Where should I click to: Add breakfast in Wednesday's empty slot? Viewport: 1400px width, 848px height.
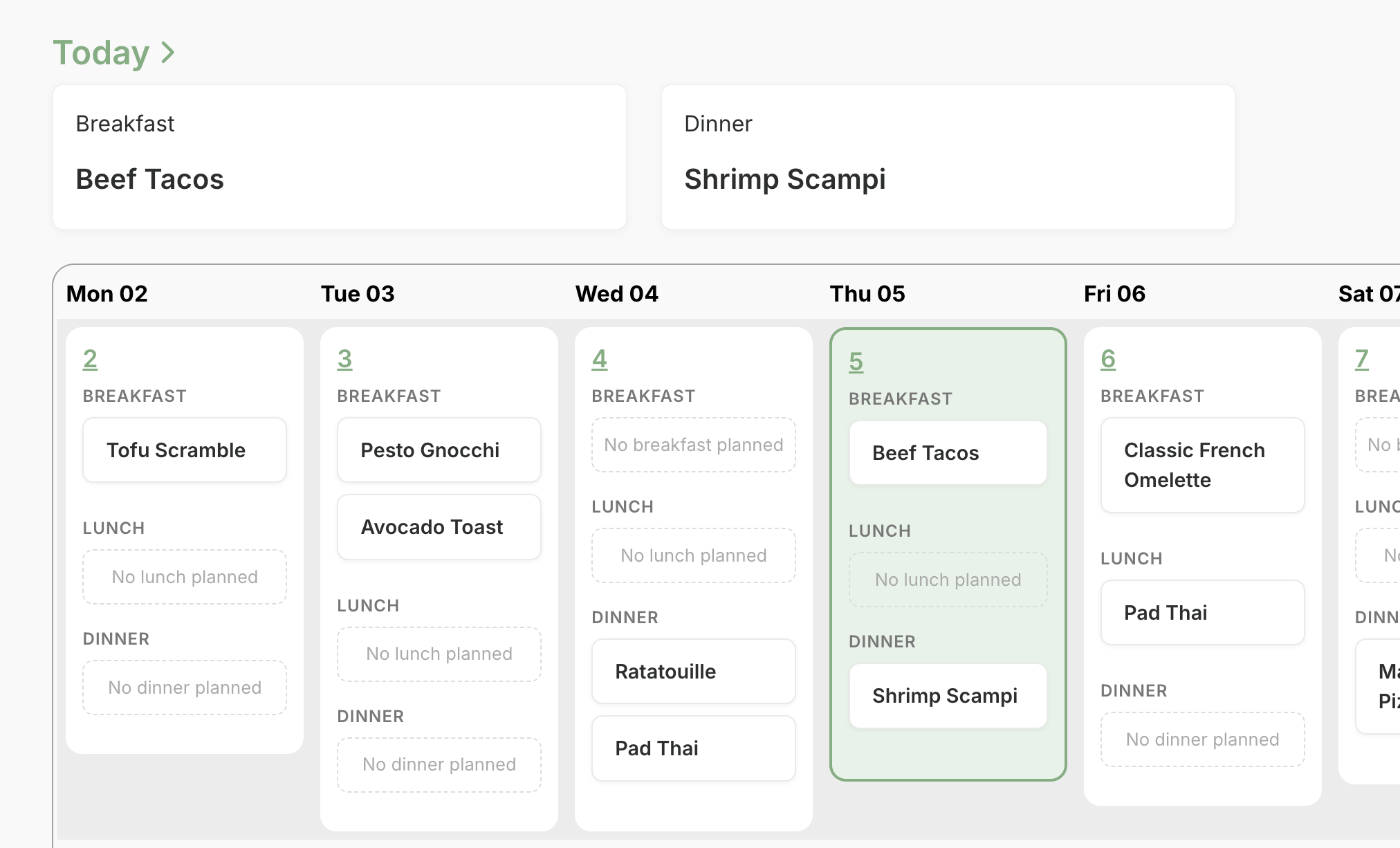tap(693, 445)
